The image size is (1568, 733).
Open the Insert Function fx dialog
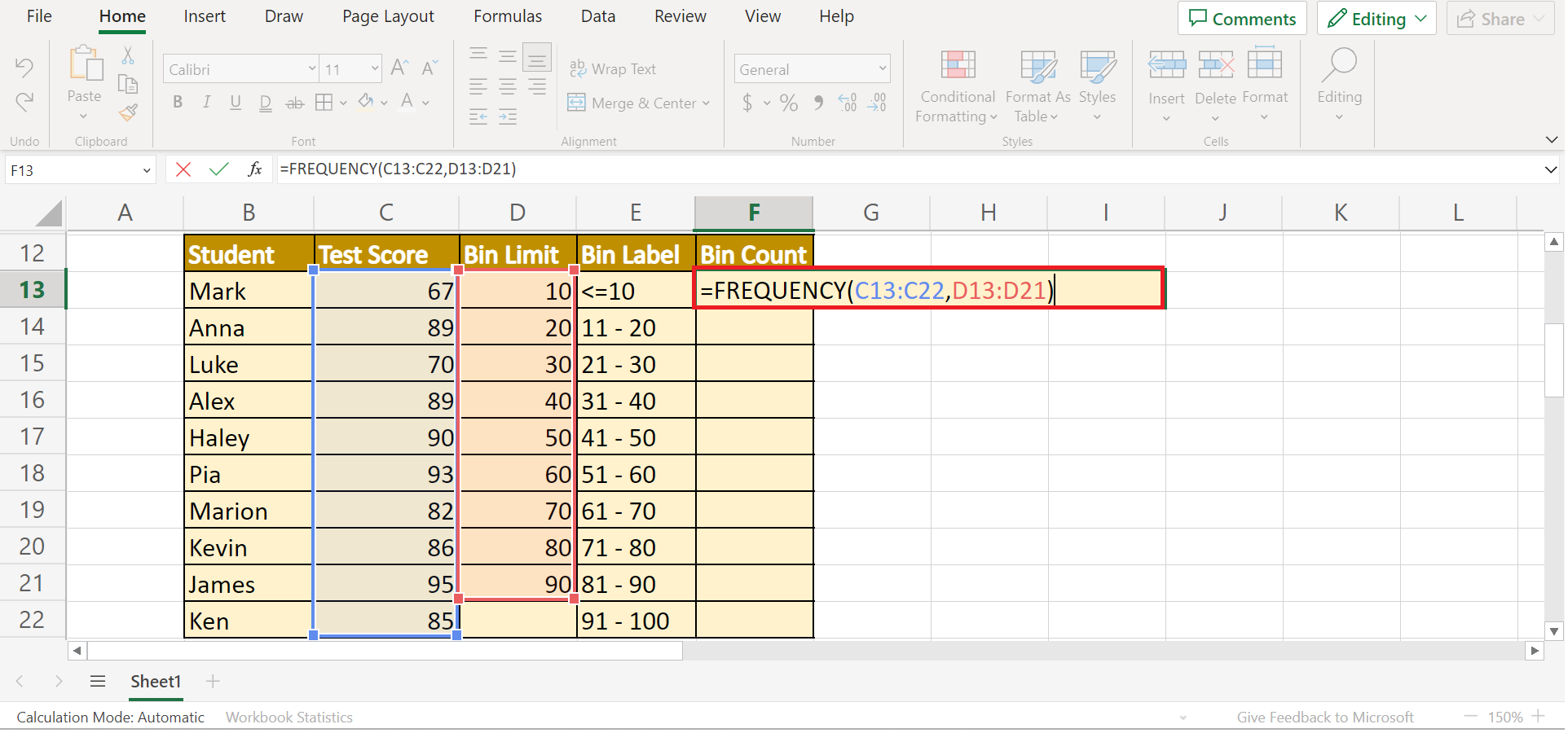[x=255, y=169]
